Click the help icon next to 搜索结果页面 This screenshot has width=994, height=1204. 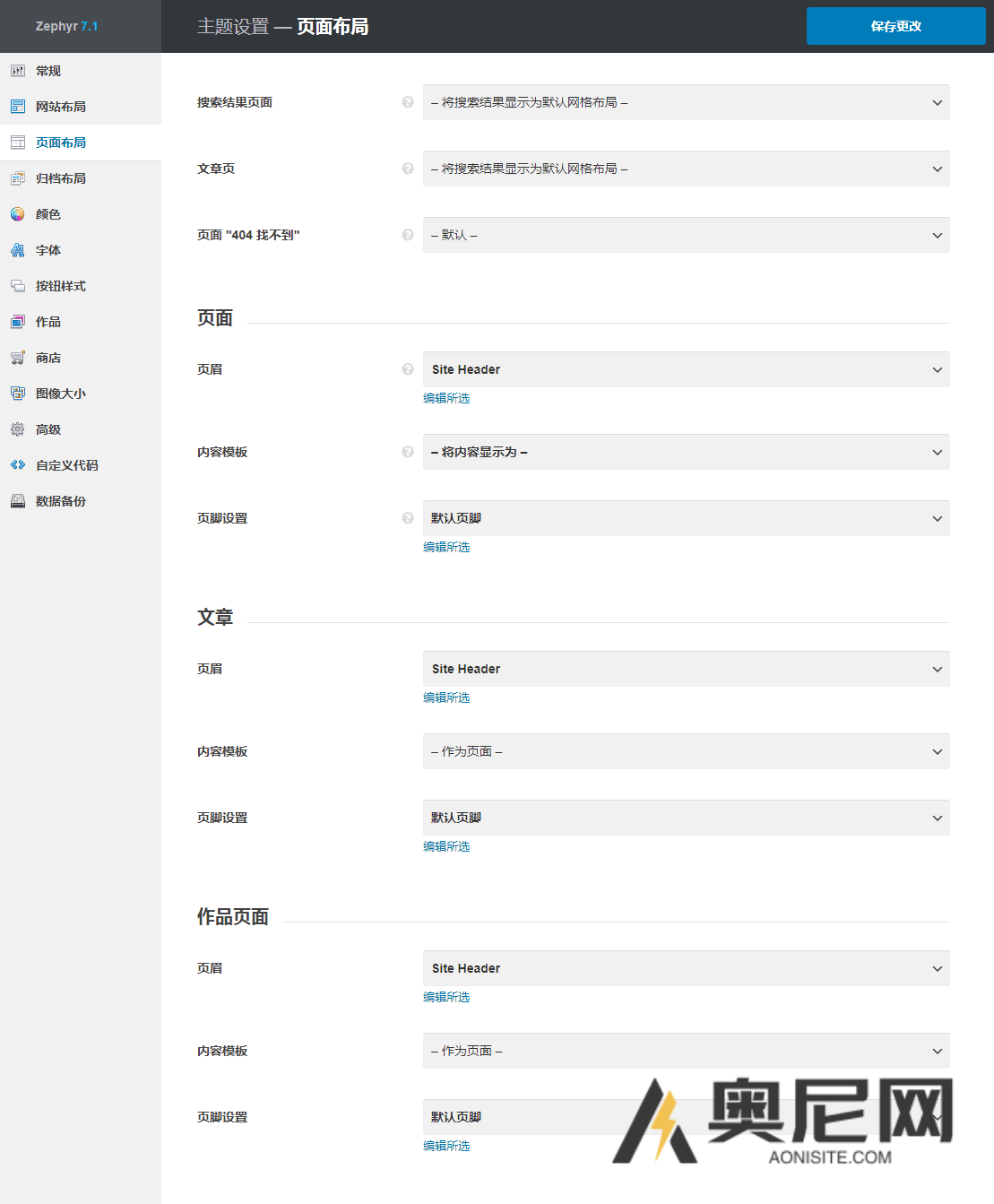coord(408,102)
